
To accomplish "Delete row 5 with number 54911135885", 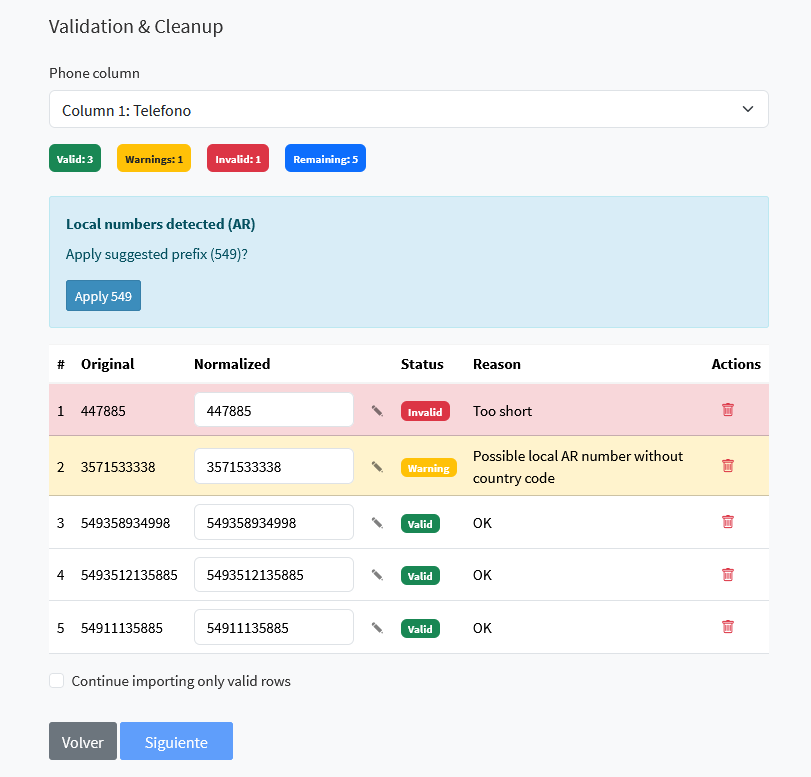I will point(728,627).
